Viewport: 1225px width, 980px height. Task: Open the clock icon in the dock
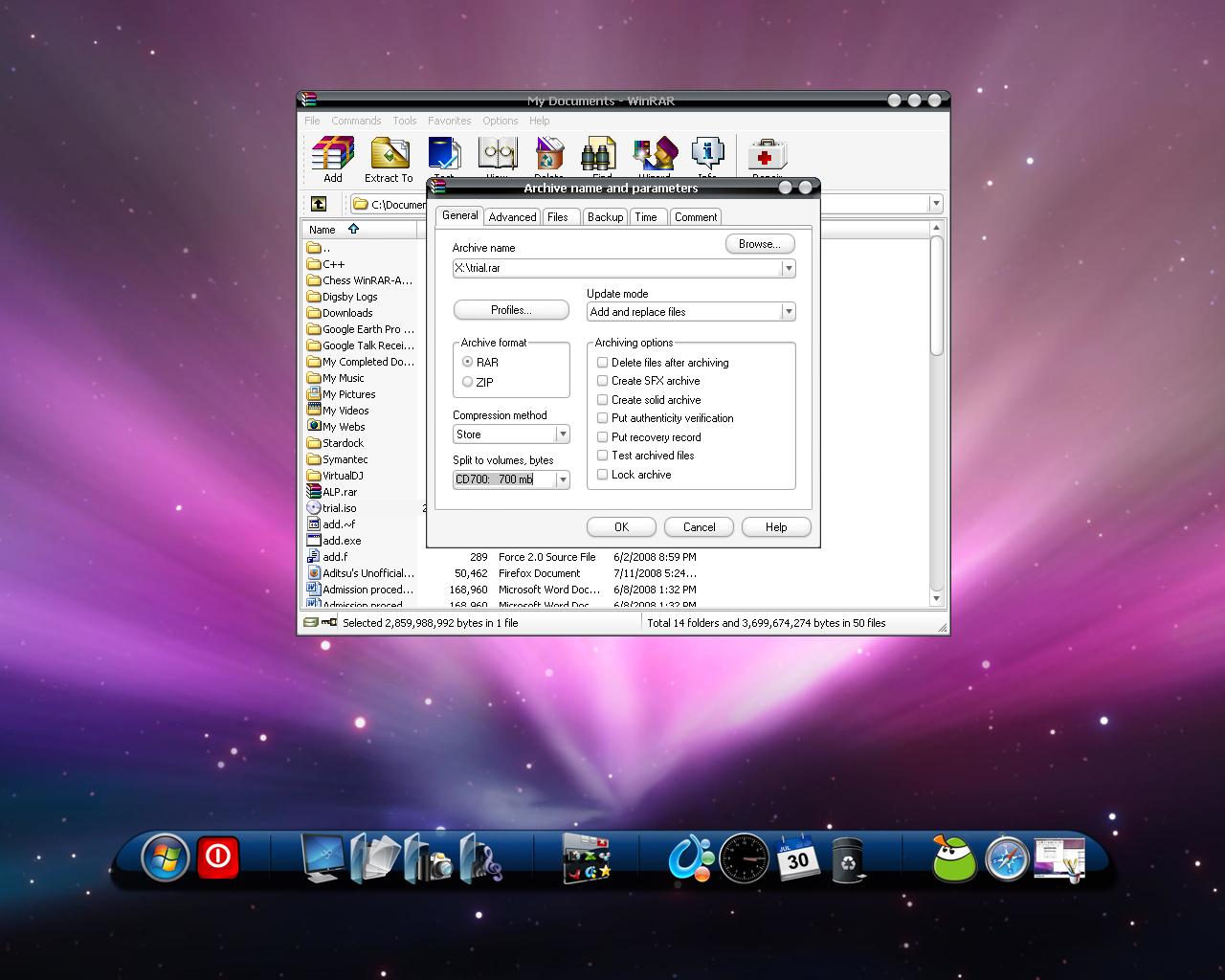[745, 857]
